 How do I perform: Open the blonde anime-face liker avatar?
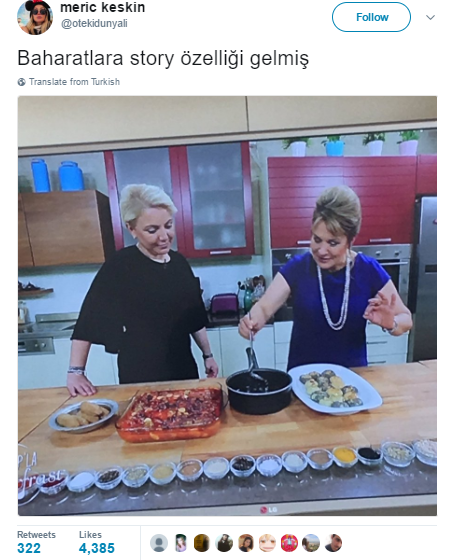[x=267, y=543]
